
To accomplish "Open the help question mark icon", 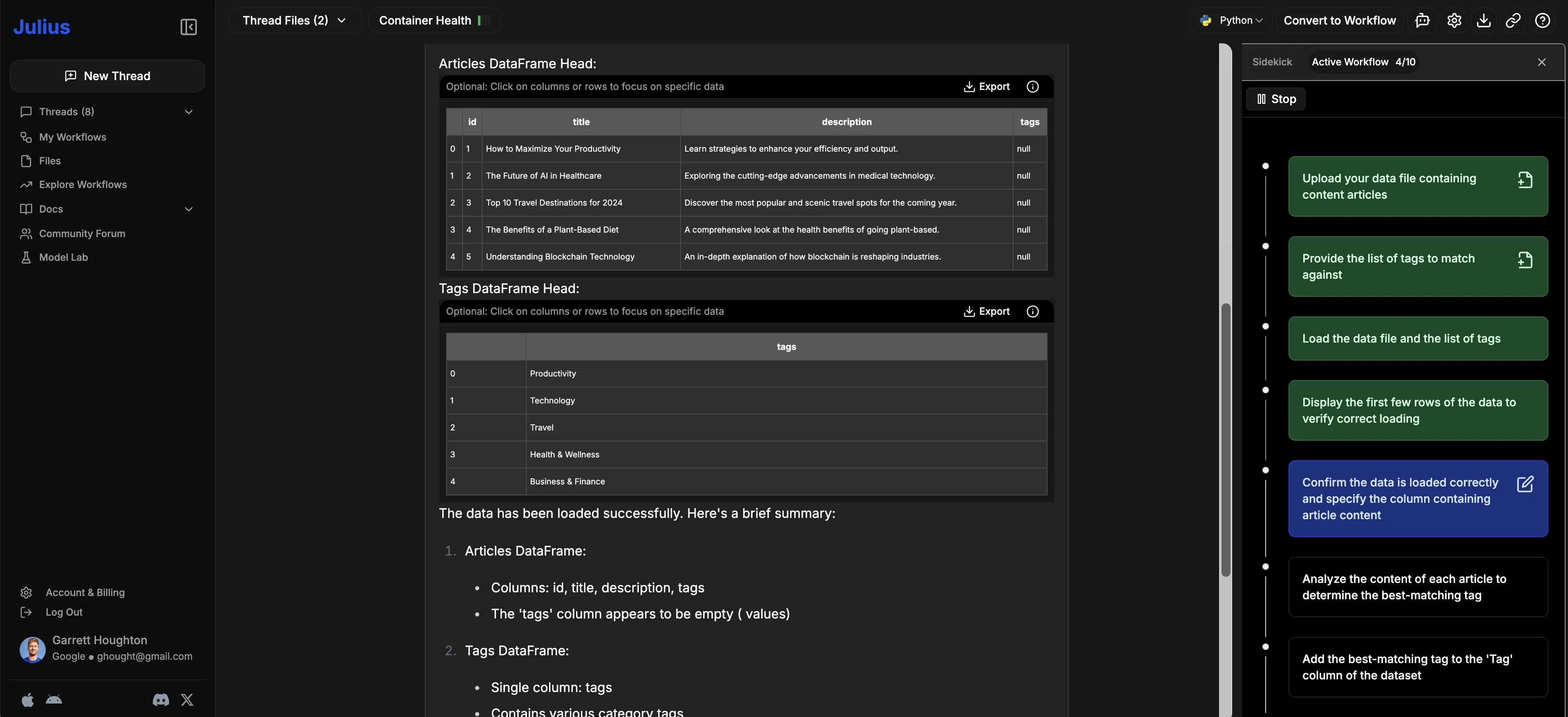I will 1542,21.
